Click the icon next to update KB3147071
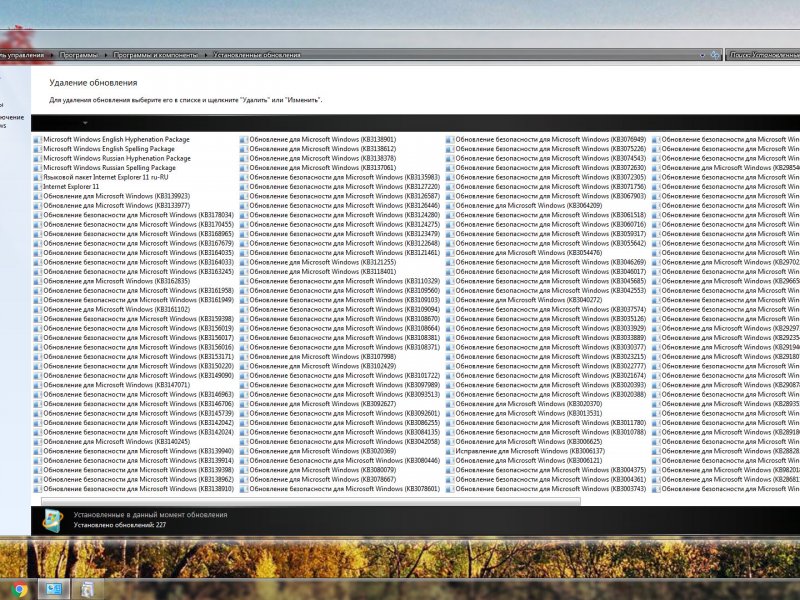Image resolution: width=800 pixels, height=600 pixels. tap(37, 385)
